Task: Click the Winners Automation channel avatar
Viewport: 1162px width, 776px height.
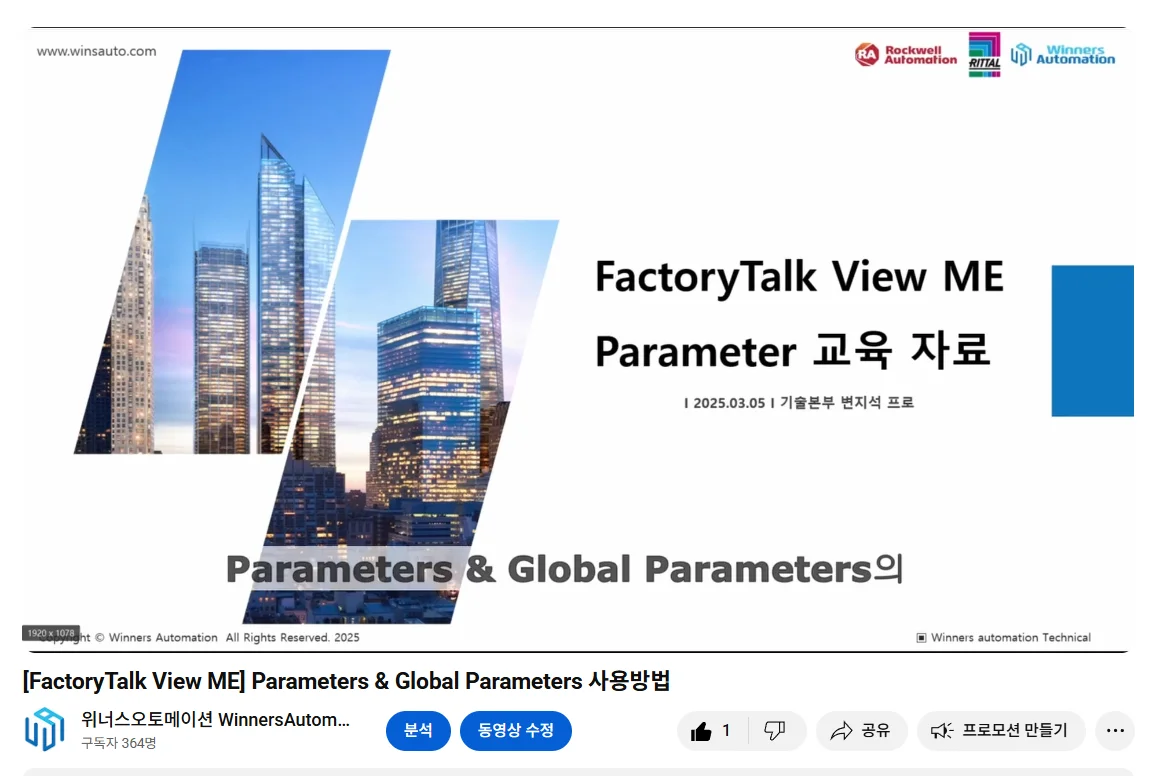Action: tap(44, 730)
